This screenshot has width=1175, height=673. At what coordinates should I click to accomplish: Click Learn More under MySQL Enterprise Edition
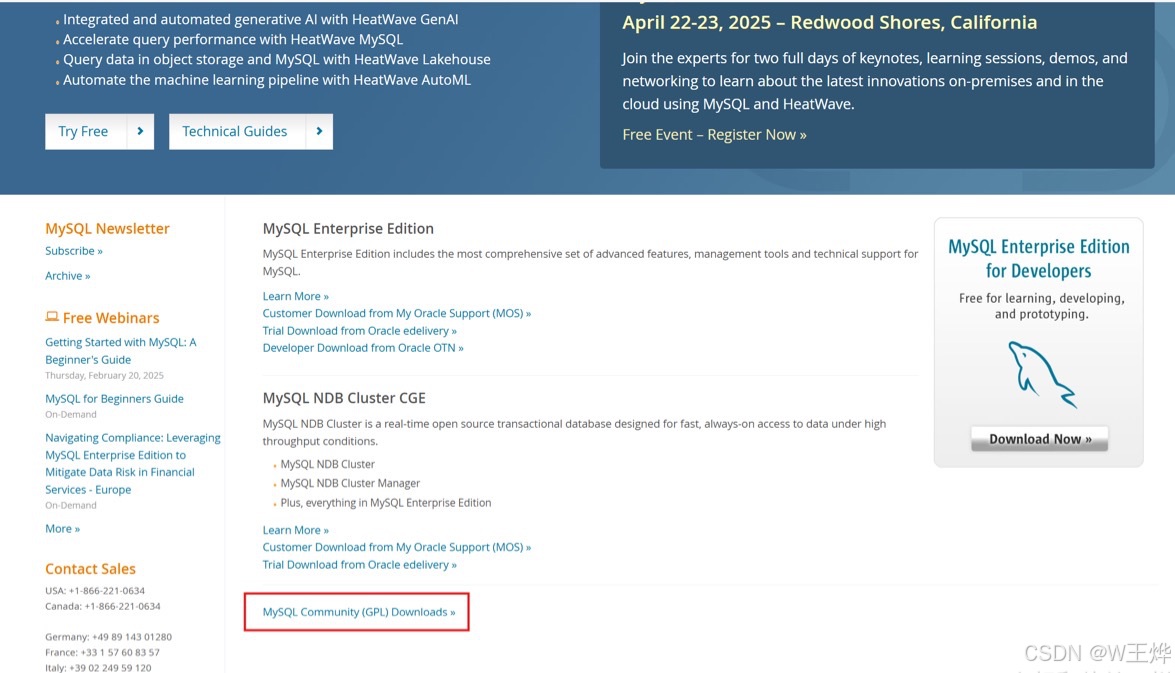pyautogui.click(x=293, y=295)
